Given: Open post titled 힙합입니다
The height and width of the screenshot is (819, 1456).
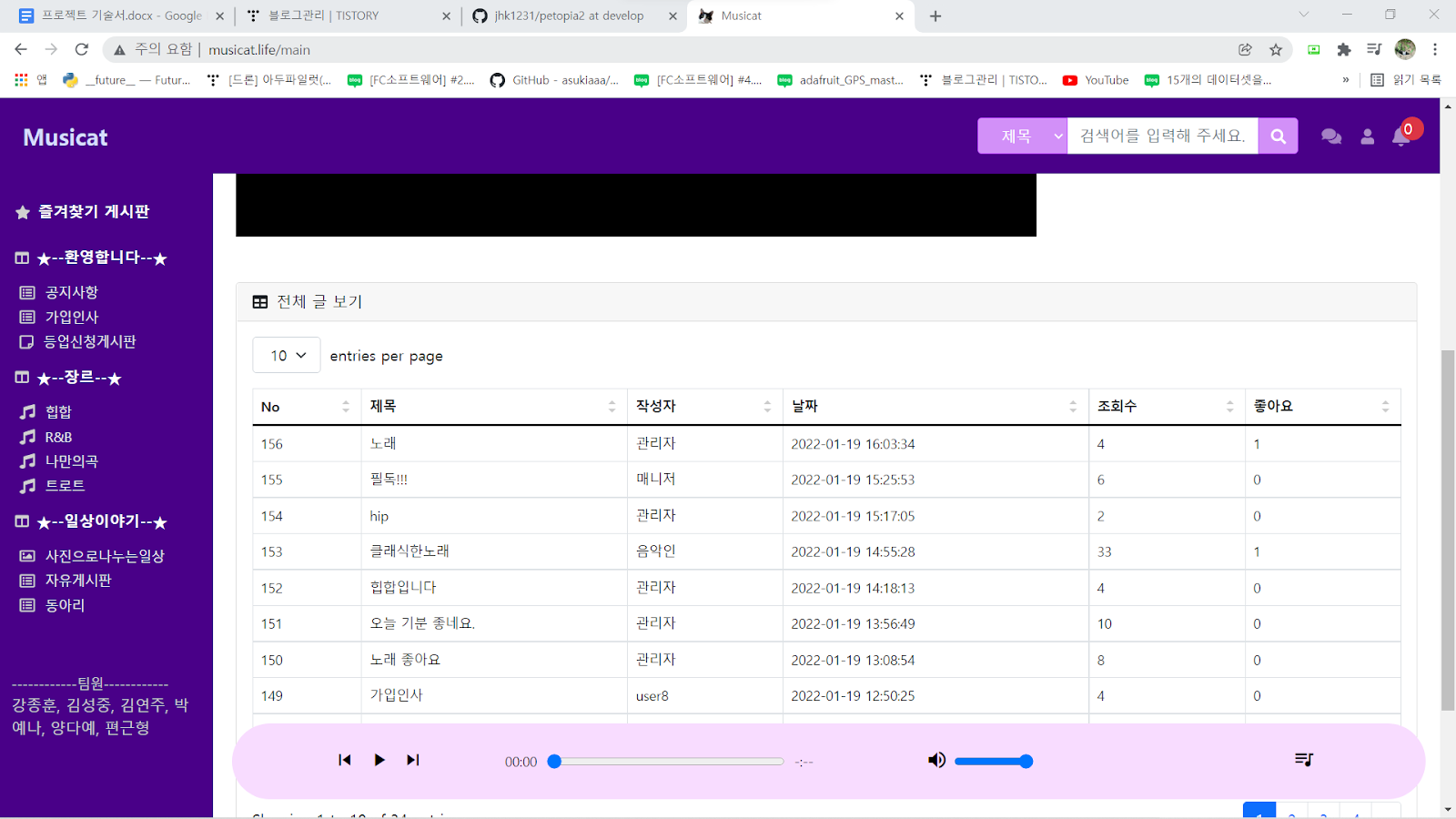Looking at the screenshot, I should tap(403, 588).
